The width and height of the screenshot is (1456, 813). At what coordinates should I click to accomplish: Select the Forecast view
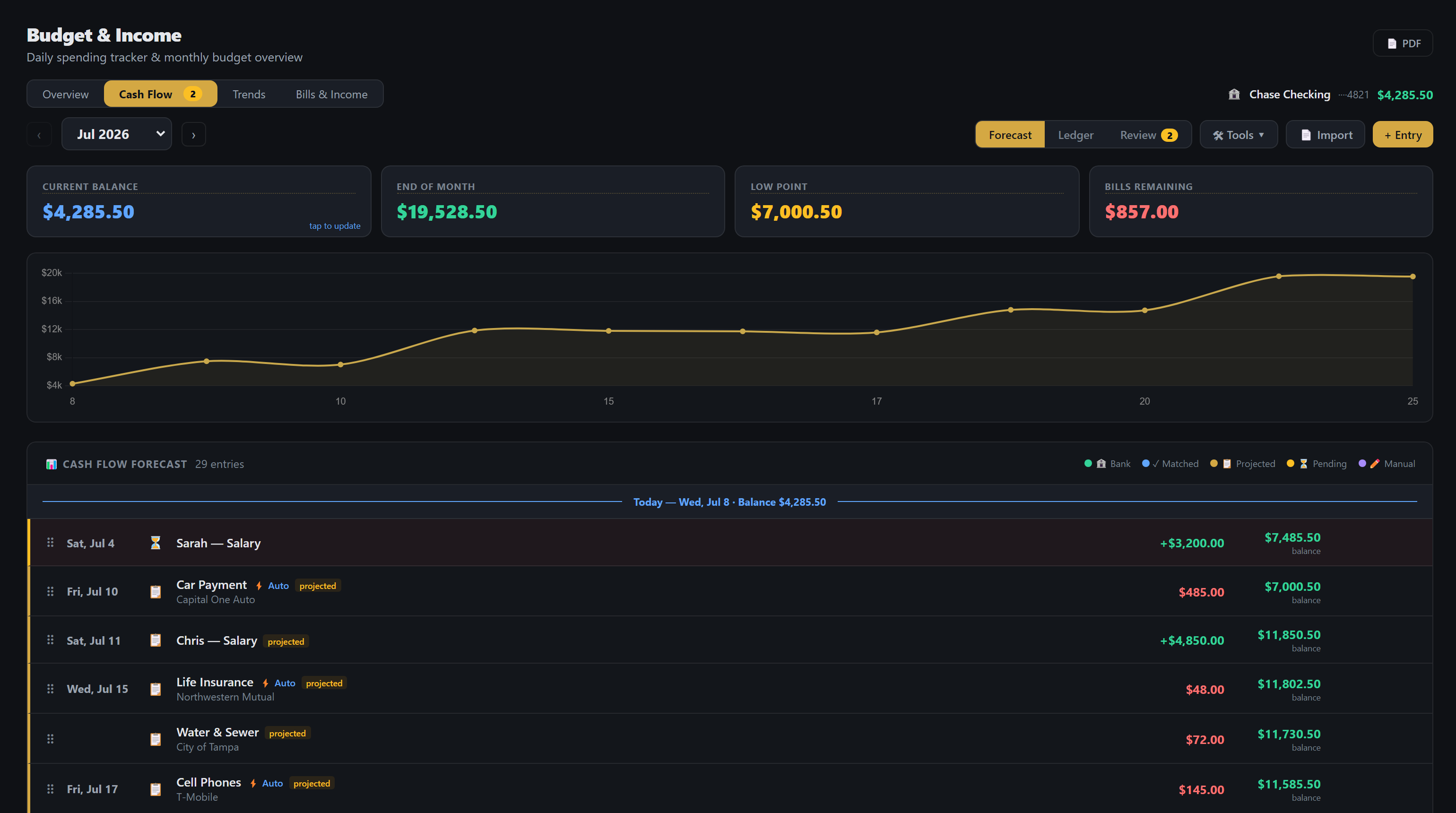coord(1009,135)
